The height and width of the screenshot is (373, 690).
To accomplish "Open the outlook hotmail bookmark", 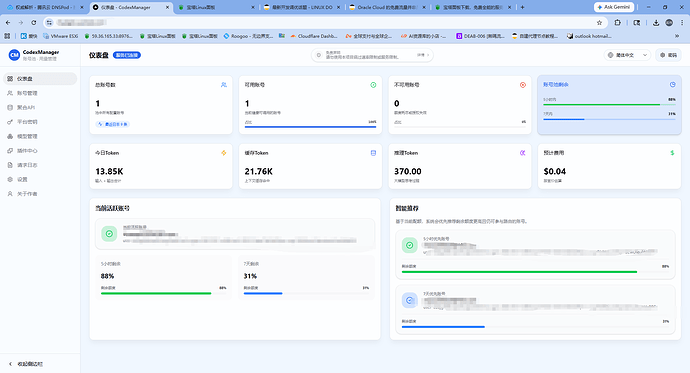I will (x=589, y=36).
